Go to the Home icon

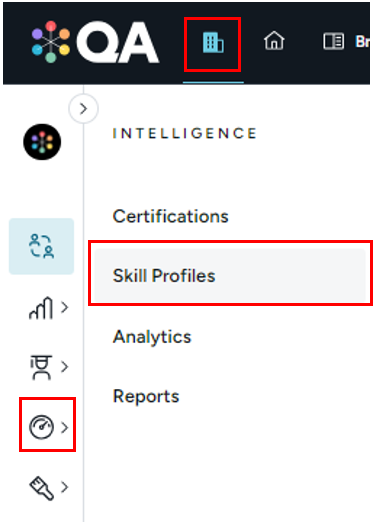(274, 41)
